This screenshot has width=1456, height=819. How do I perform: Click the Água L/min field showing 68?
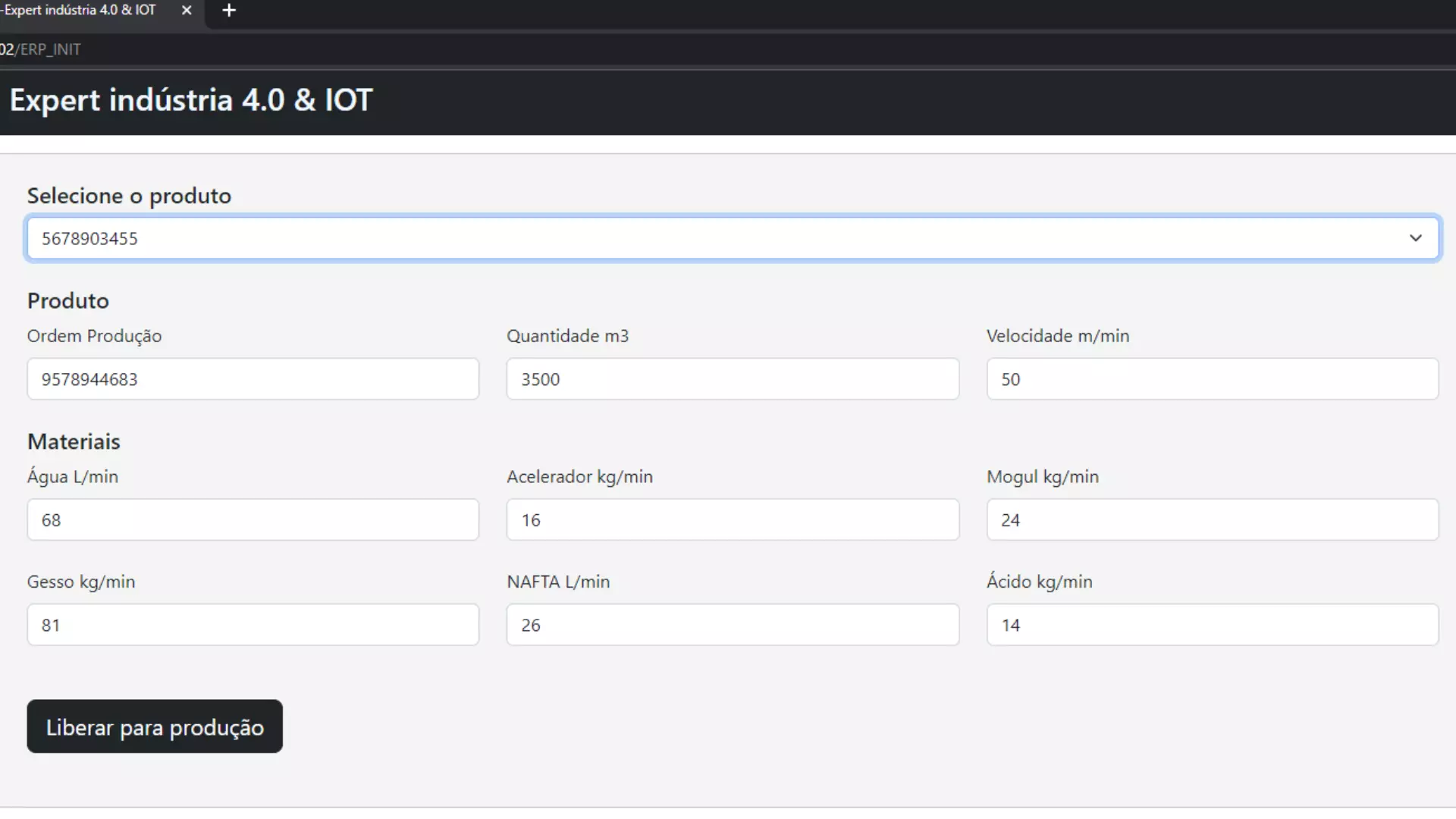253,519
